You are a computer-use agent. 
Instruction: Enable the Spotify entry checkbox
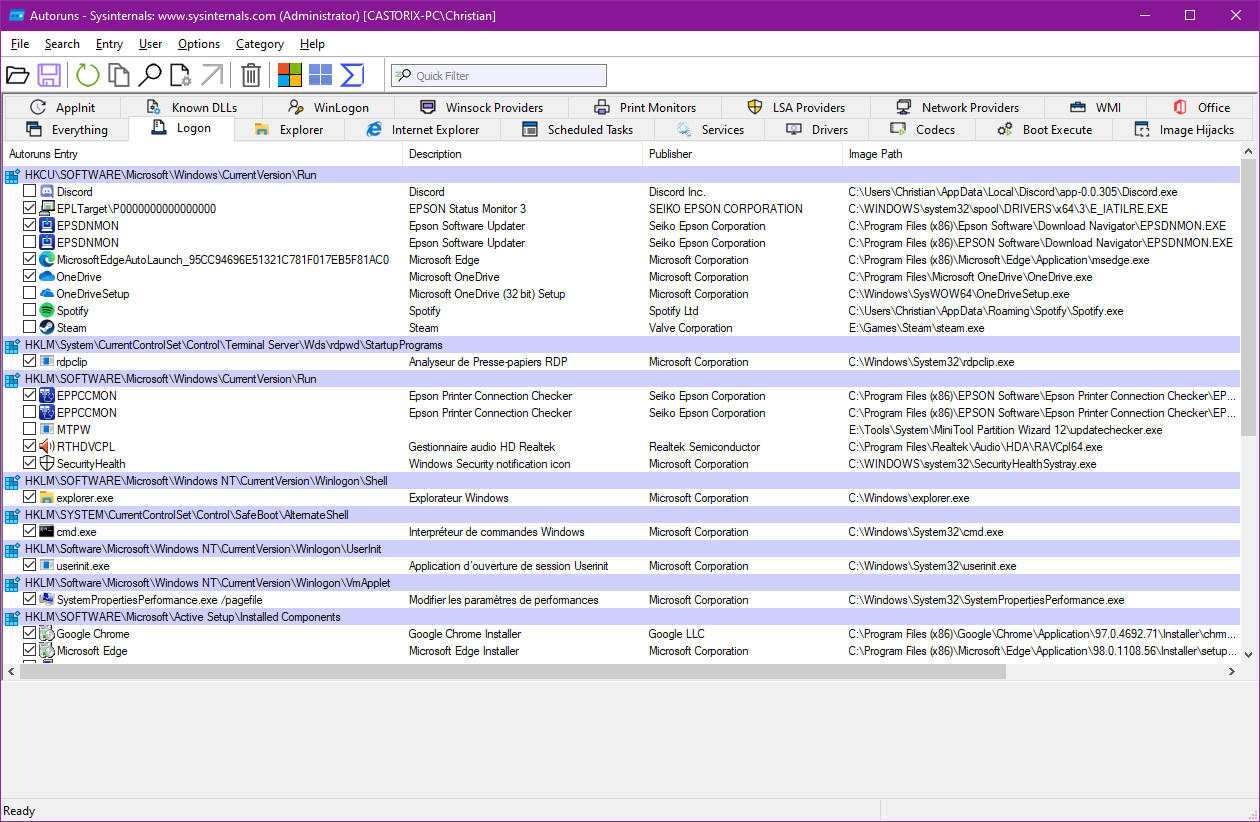30,311
